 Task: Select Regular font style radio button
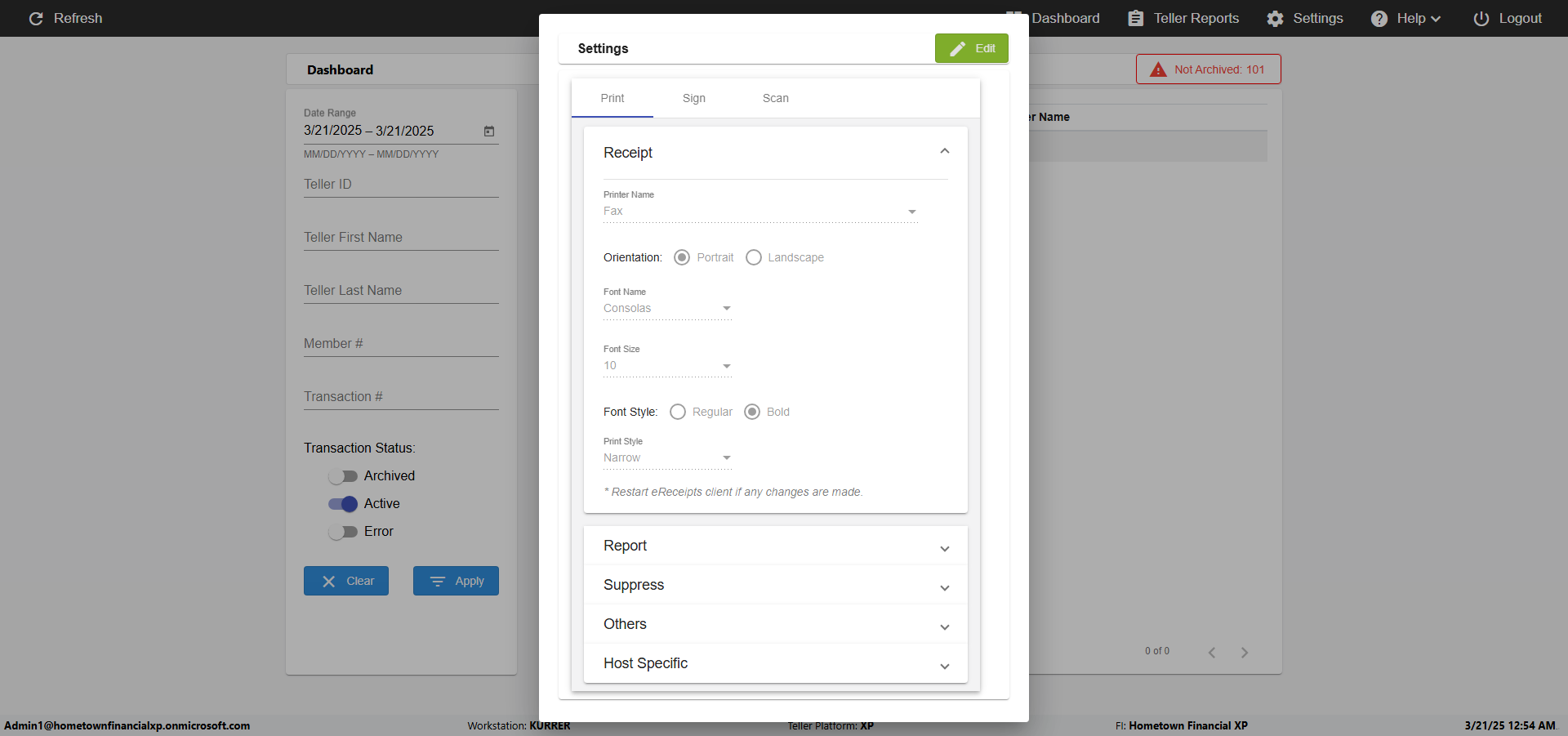coord(678,412)
